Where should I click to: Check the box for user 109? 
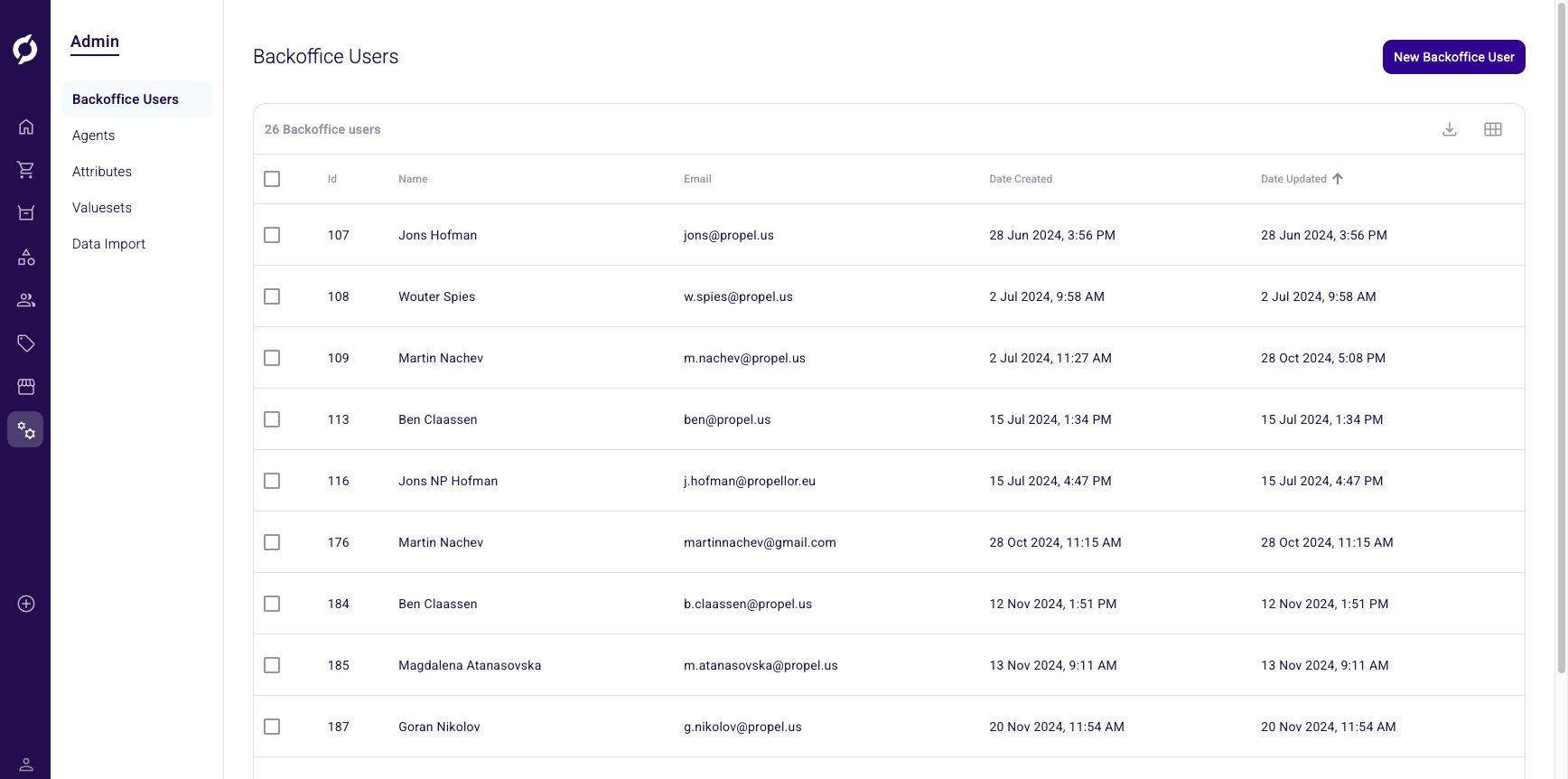272,358
